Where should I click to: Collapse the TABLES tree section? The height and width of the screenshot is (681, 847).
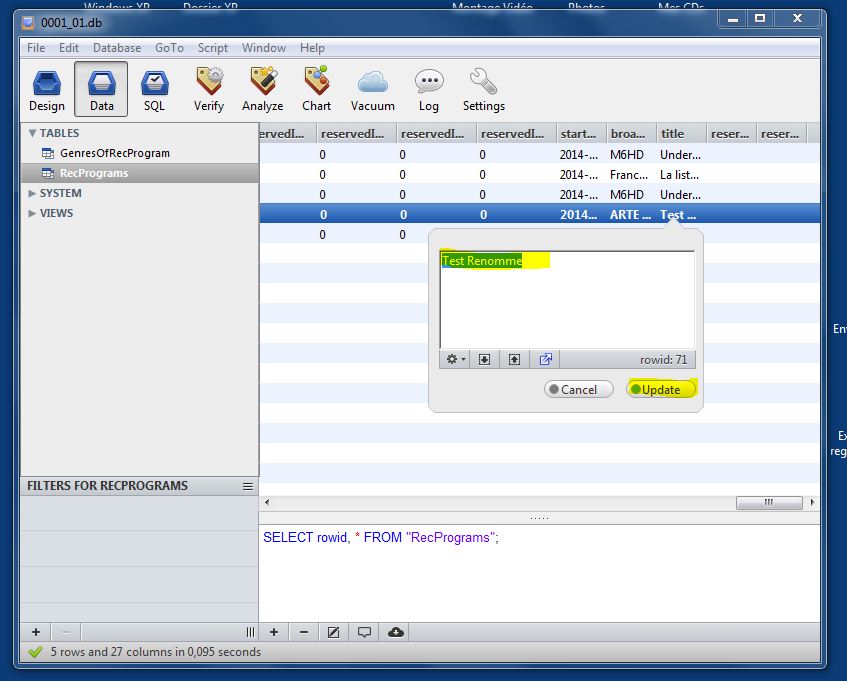(x=32, y=133)
